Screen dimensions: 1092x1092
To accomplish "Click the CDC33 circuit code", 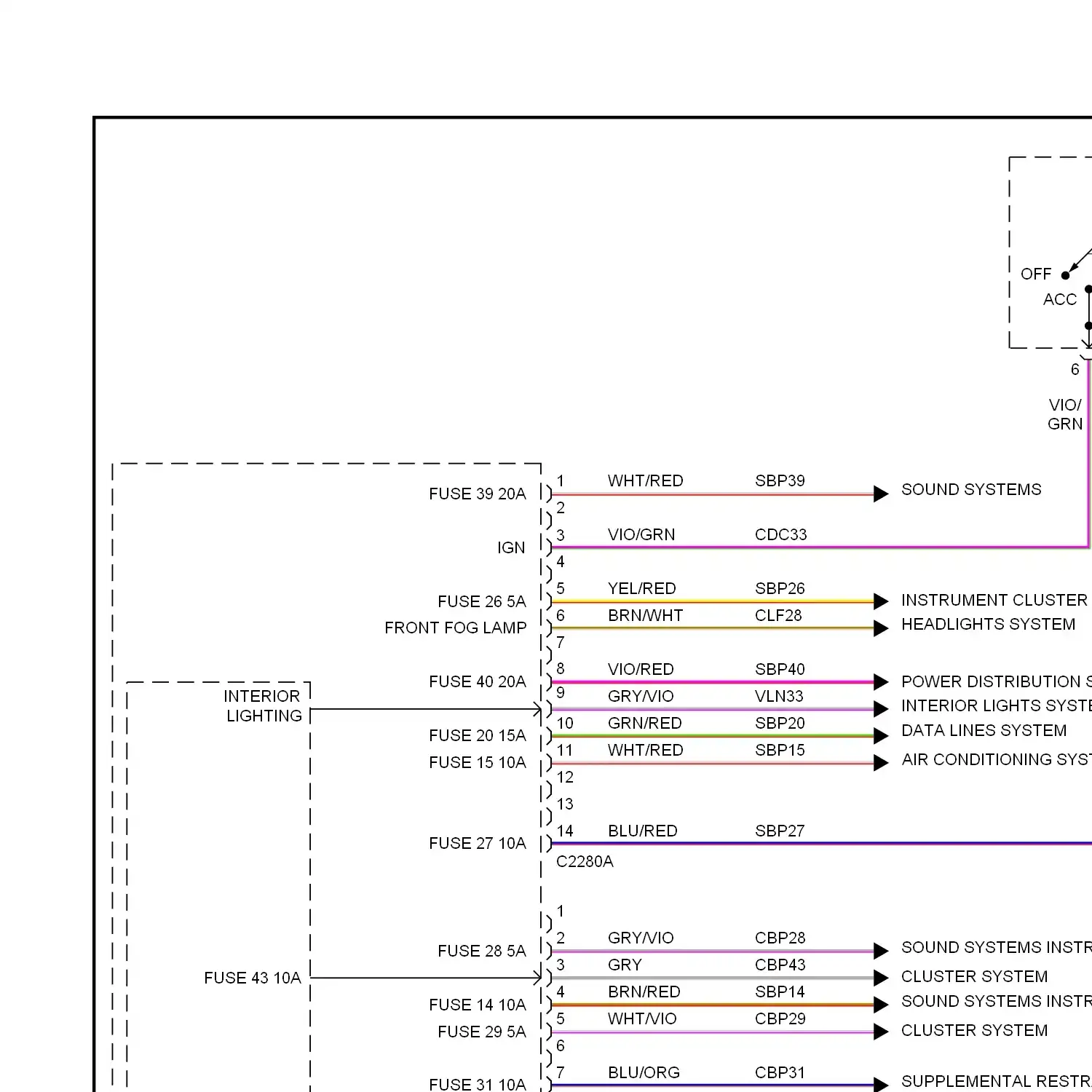I will pyautogui.click(x=780, y=534).
